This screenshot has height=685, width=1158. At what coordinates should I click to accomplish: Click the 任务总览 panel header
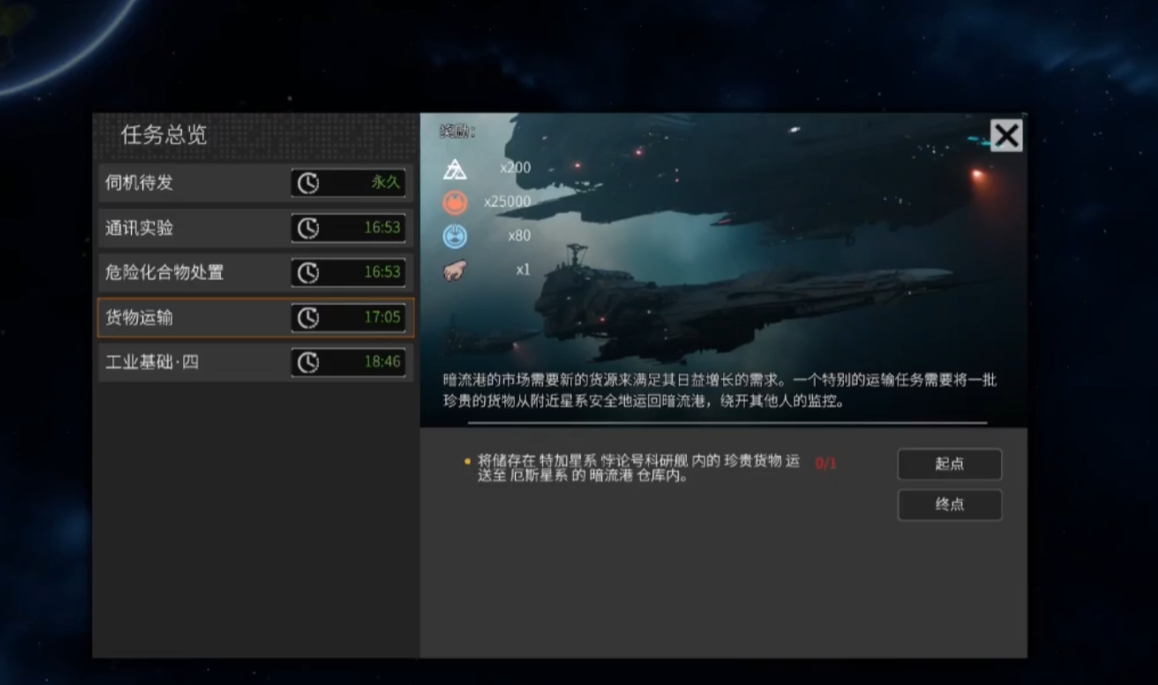coord(164,136)
